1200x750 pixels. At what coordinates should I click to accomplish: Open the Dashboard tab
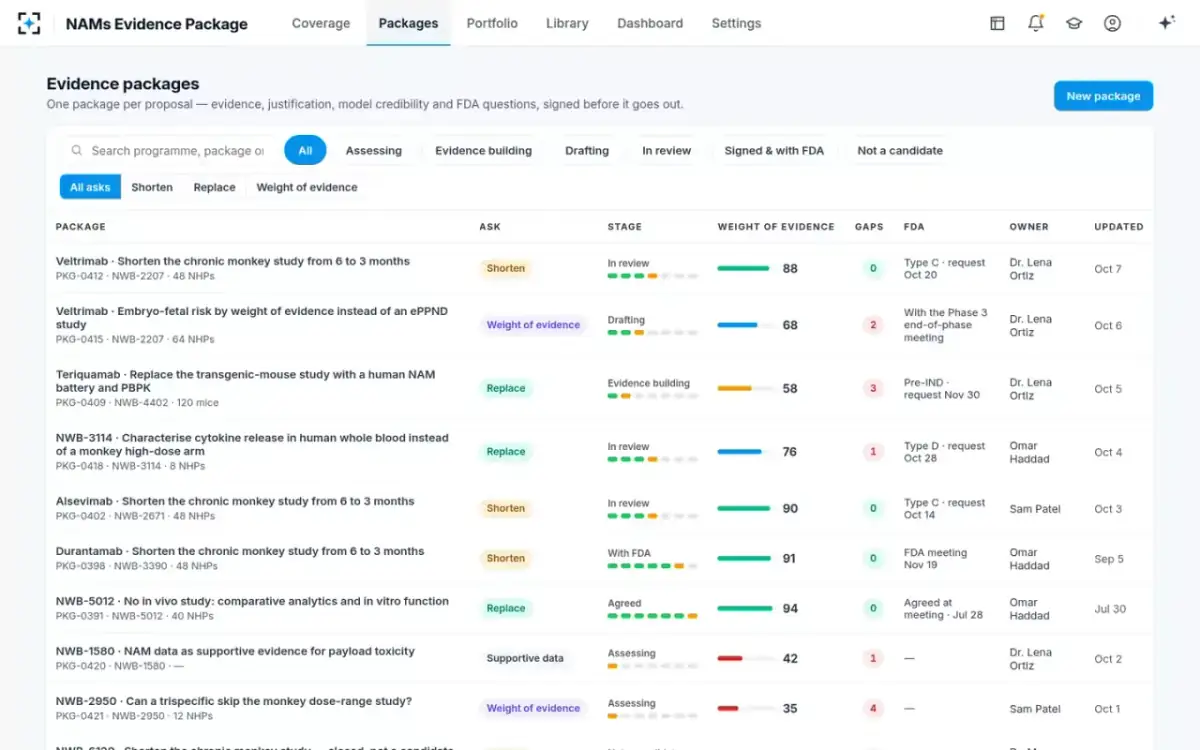pos(650,23)
